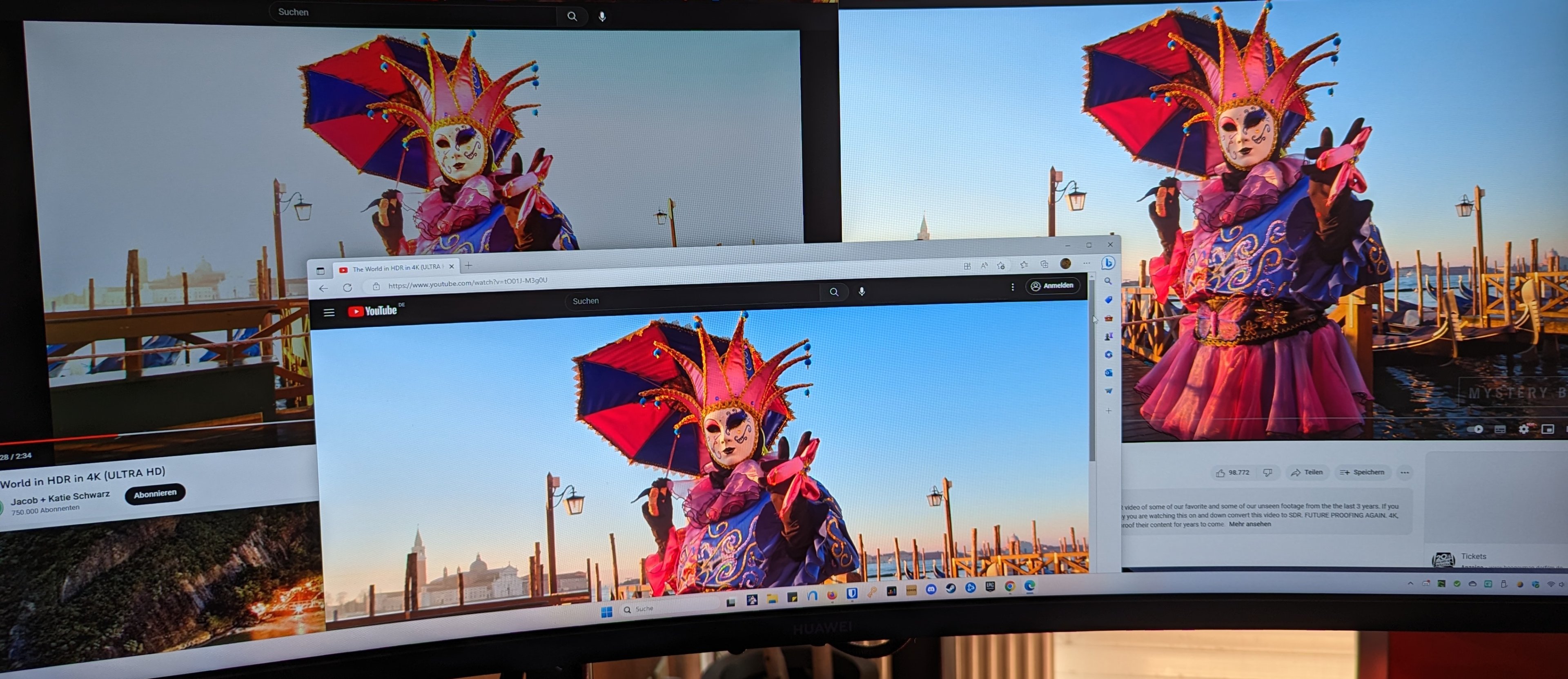Click the Abonnieren subscribe button

155,494
